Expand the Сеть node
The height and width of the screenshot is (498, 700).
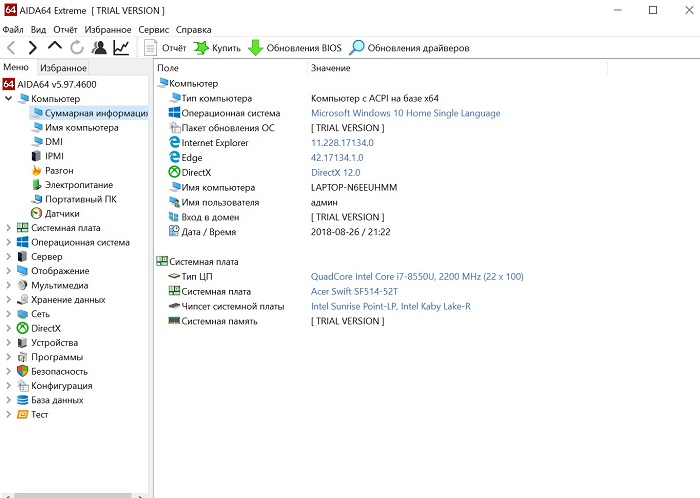tap(8, 314)
